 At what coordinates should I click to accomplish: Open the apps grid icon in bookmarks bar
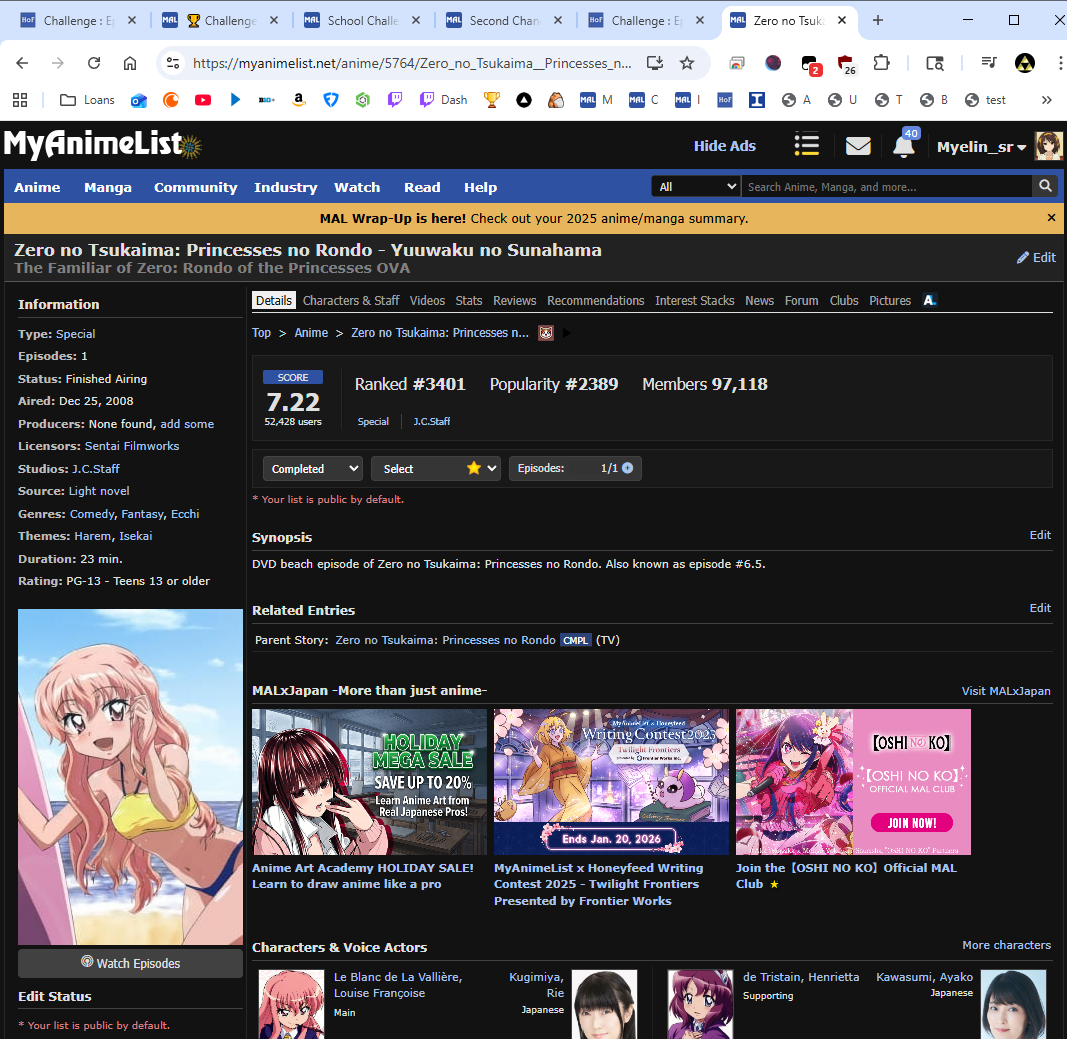coord(20,100)
